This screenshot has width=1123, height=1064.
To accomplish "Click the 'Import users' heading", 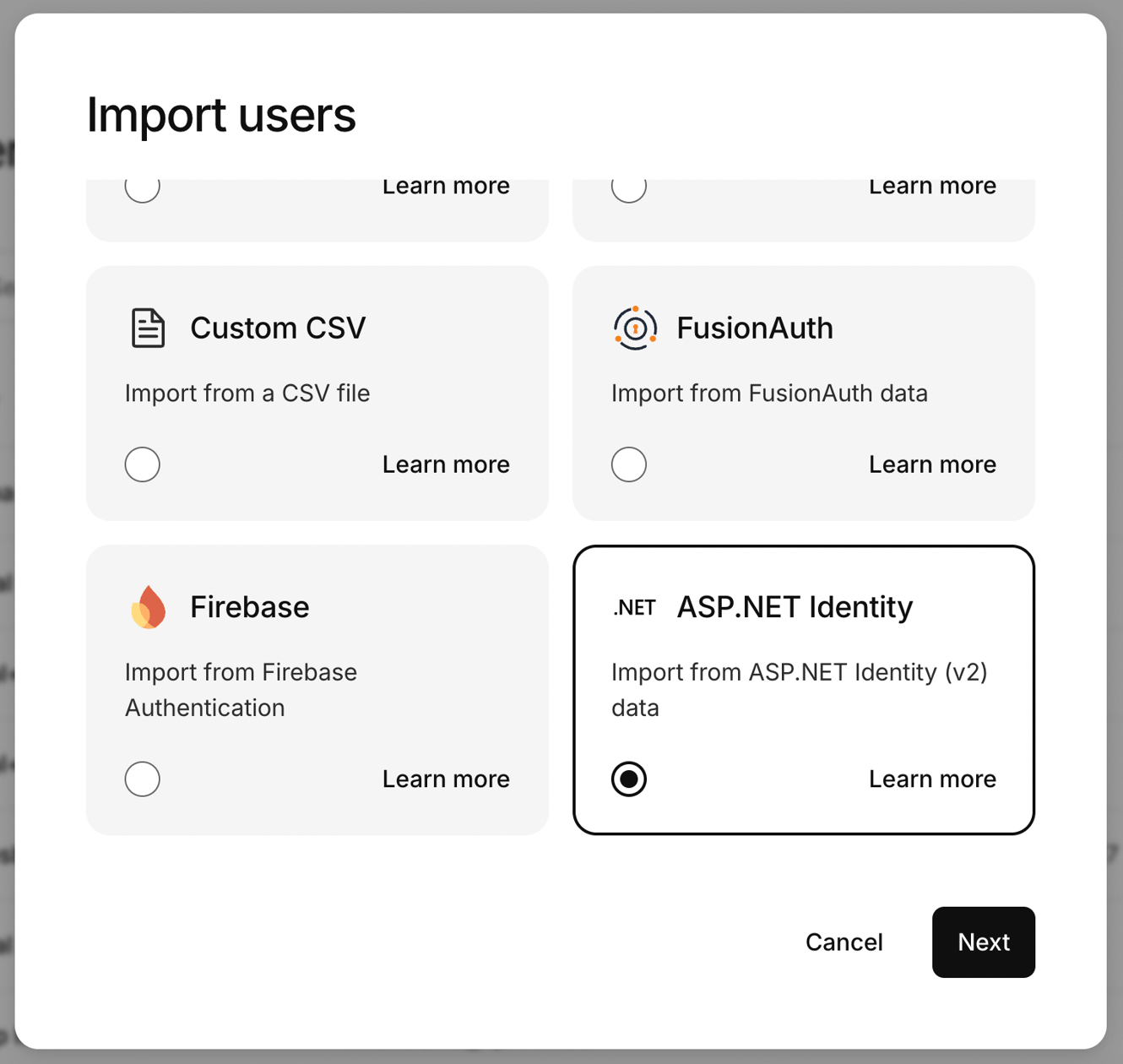I will tap(221, 115).
